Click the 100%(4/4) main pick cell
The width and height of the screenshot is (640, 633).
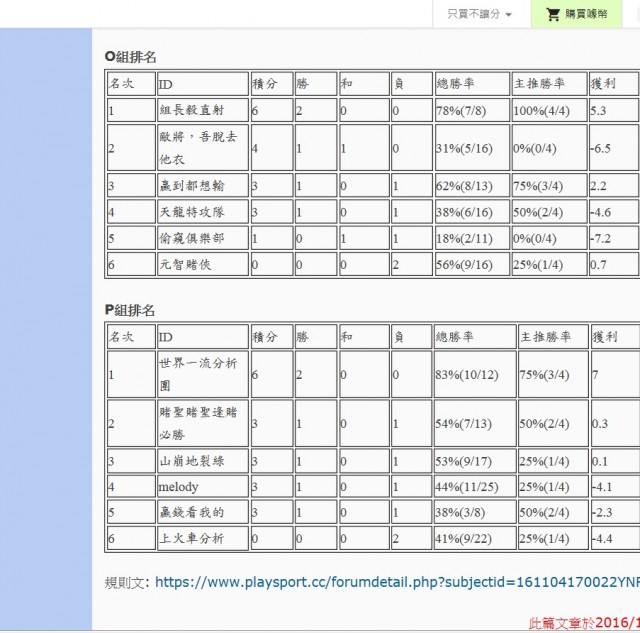click(x=549, y=110)
